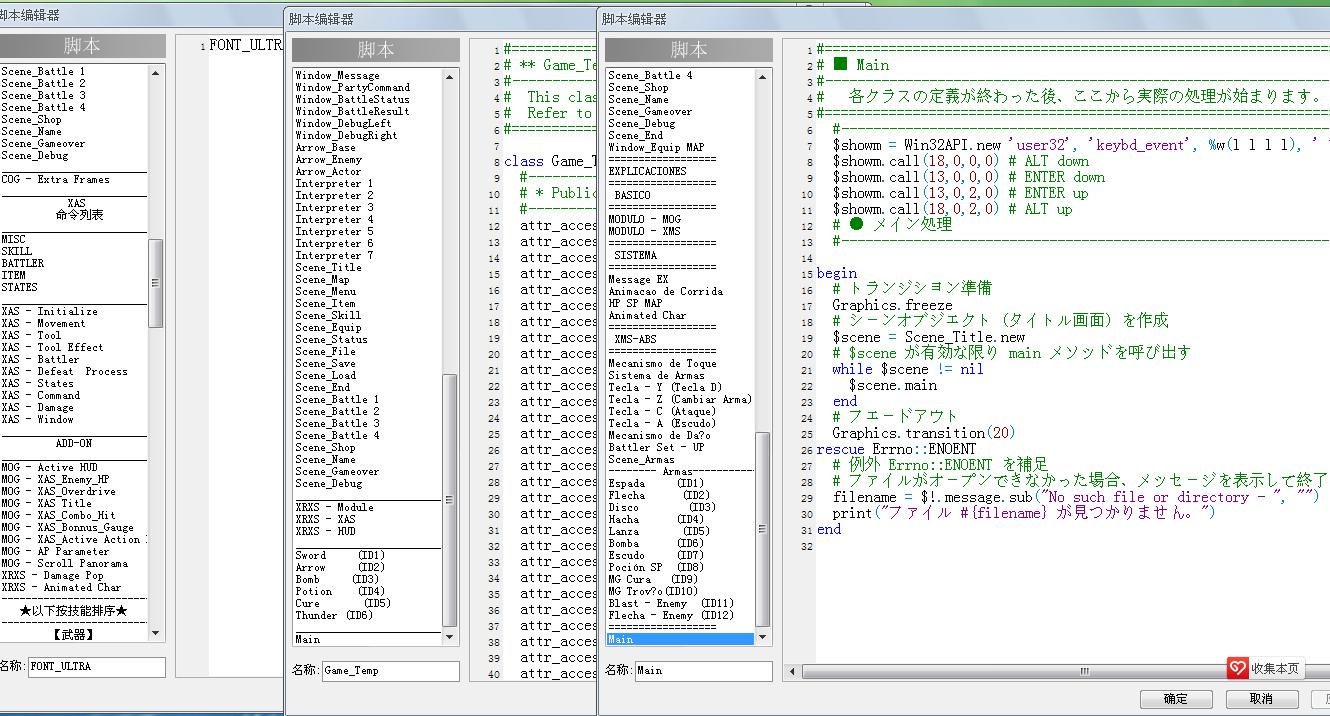Select Scene_Armas script

click(642, 459)
